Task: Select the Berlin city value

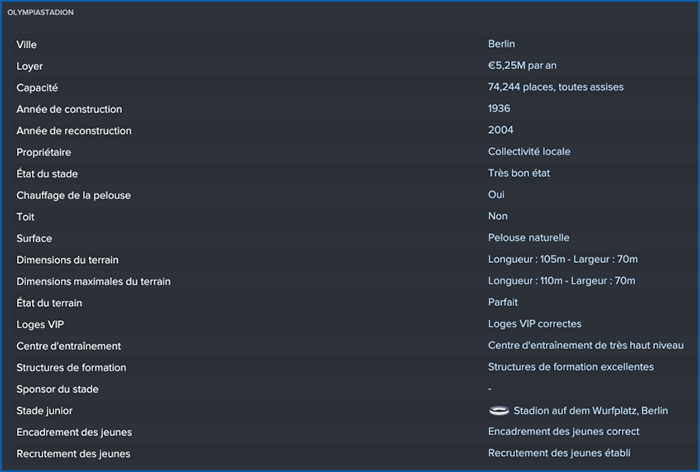Action: (x=501, y=44)
